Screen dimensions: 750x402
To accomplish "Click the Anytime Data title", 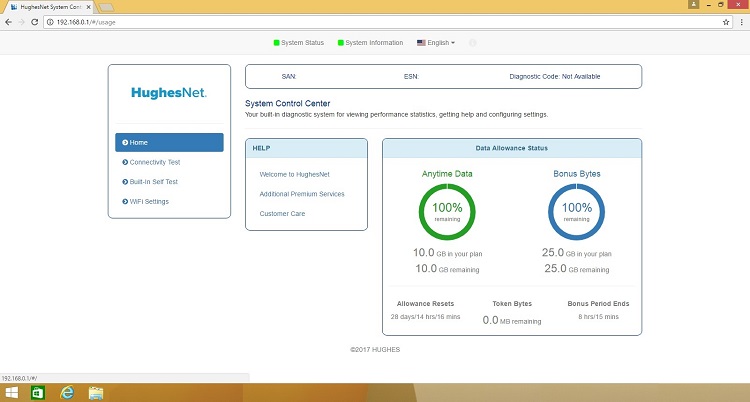I will (x=447, y=174).
